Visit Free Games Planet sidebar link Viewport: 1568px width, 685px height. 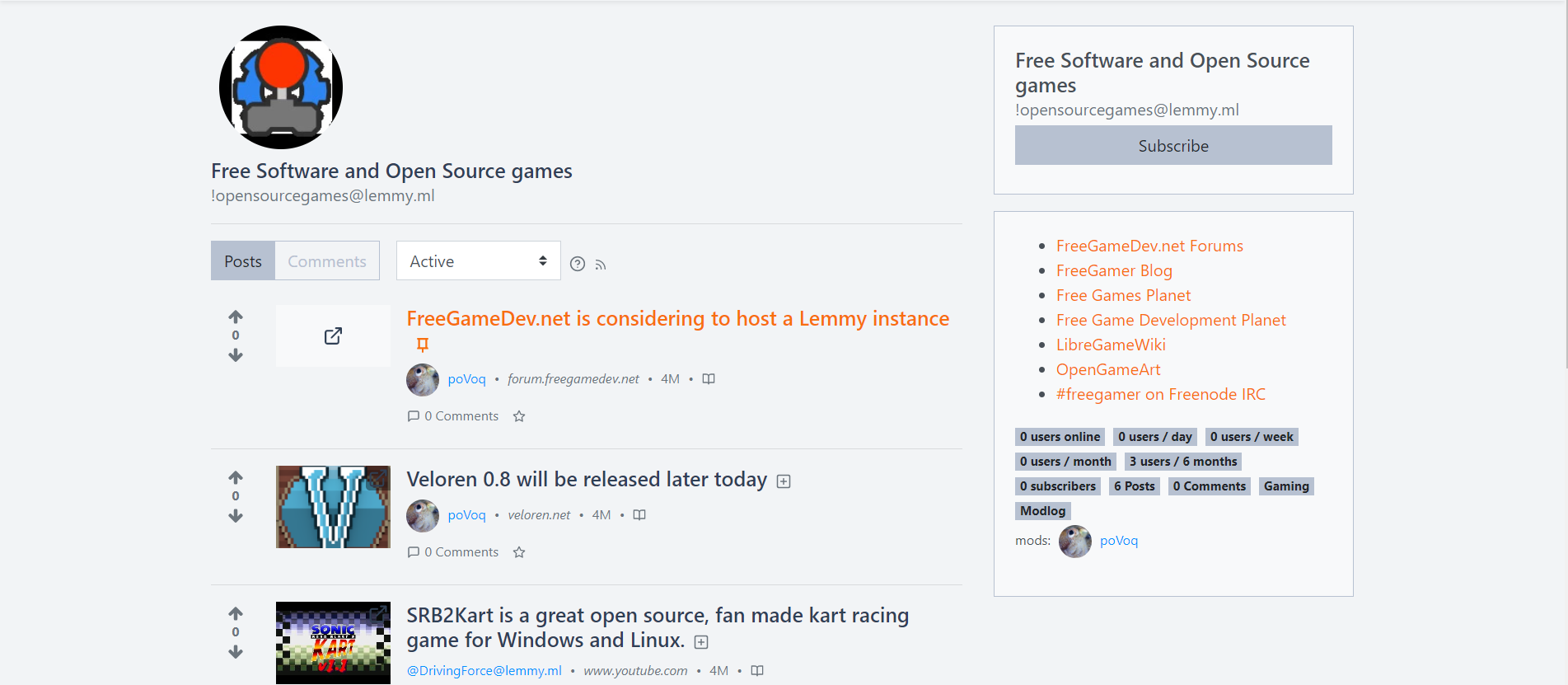point(1123,295)
